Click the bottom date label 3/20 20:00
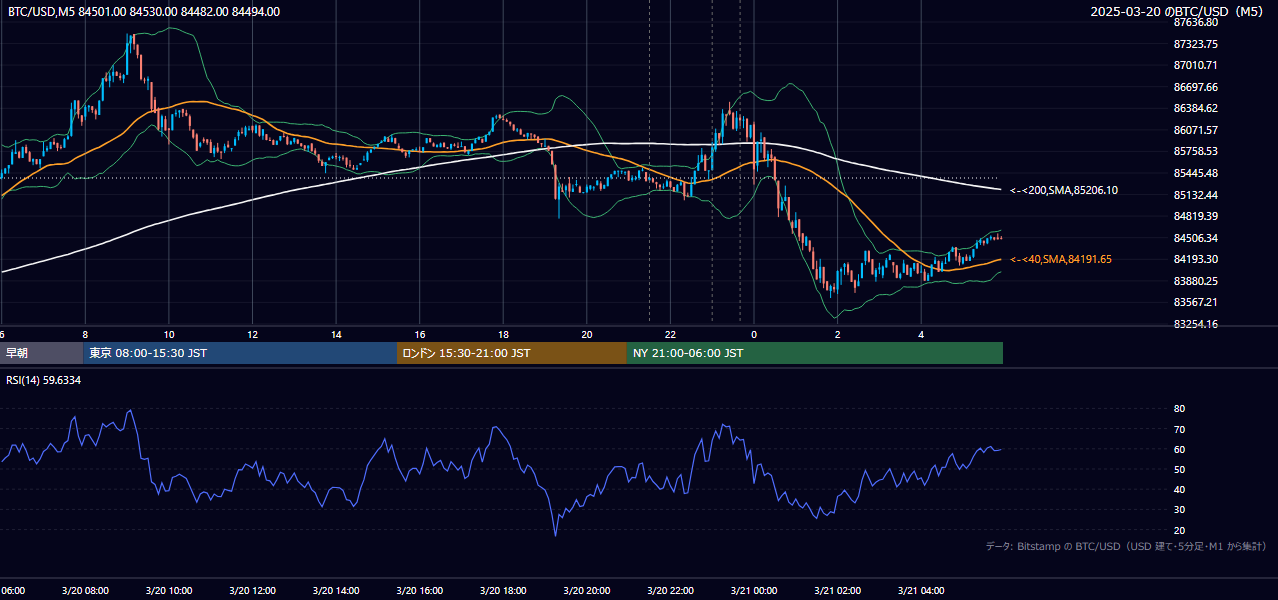The image size is (1278, 600). tap(587, 591)
